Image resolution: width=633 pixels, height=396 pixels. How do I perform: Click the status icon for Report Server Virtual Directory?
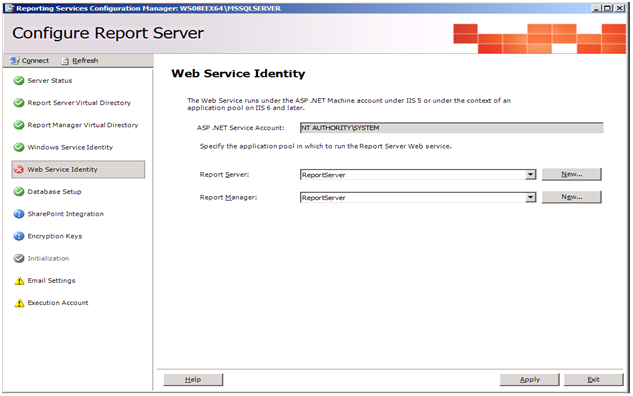[19, 103]
